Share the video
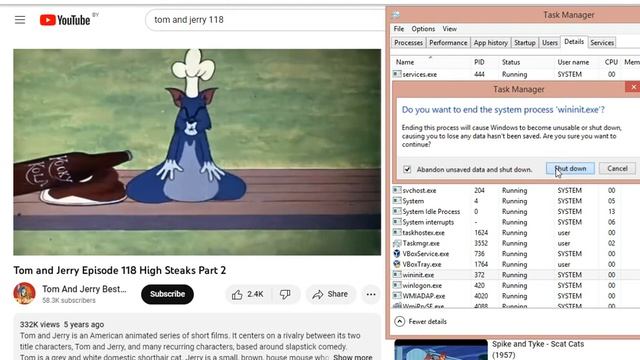Viewport: 640px width, 360px height. coord(330,294)
